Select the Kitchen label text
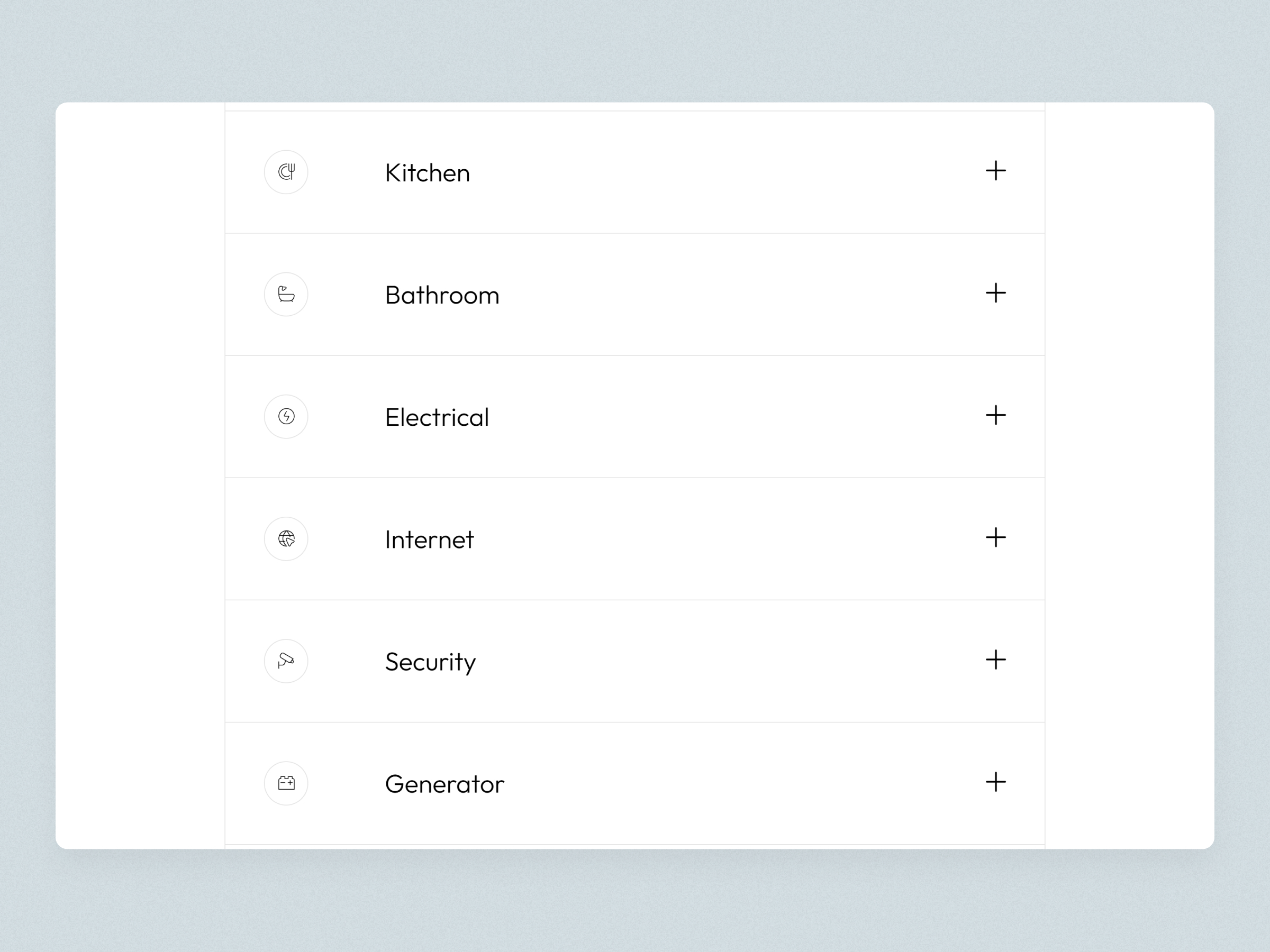 coord(427,173)
